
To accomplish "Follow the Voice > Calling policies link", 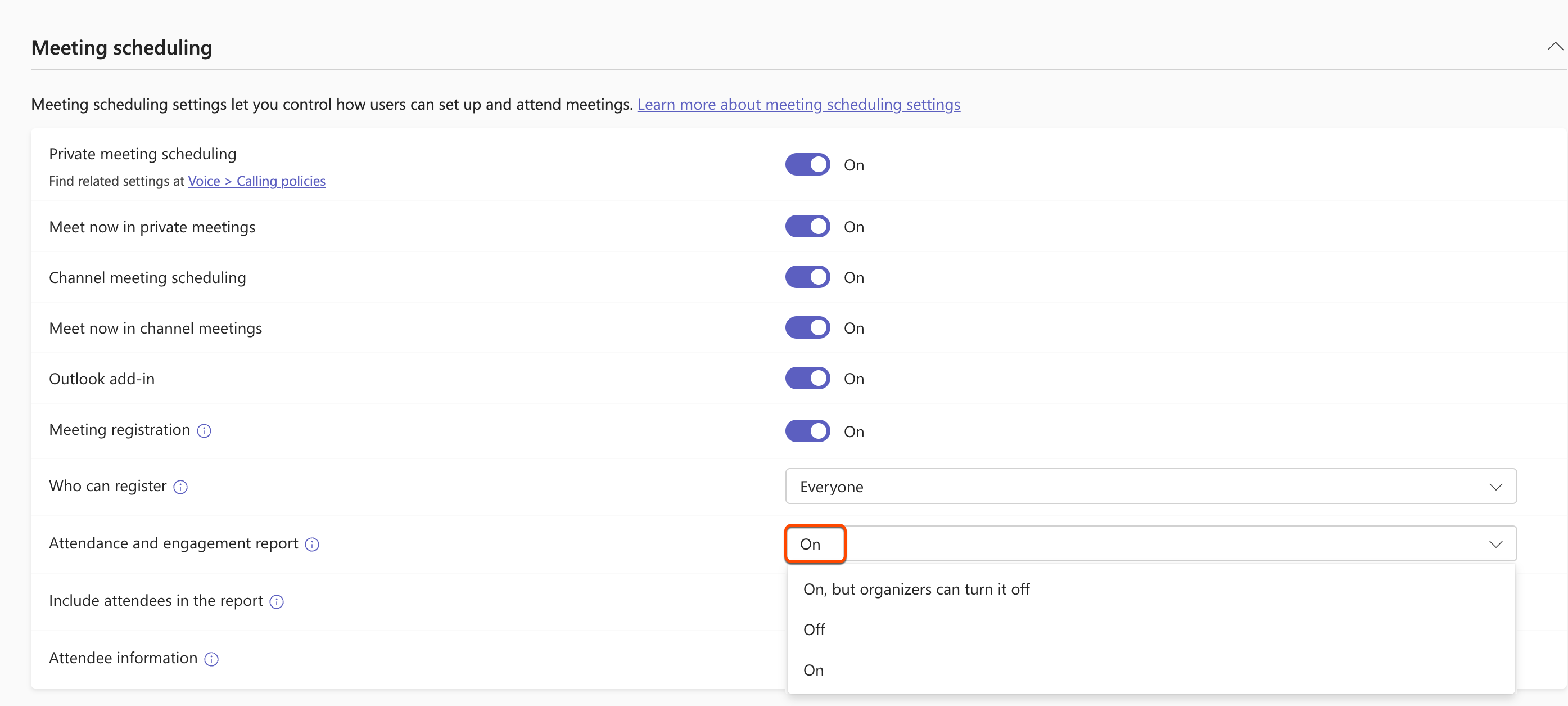I will click(x=256, y=181).
